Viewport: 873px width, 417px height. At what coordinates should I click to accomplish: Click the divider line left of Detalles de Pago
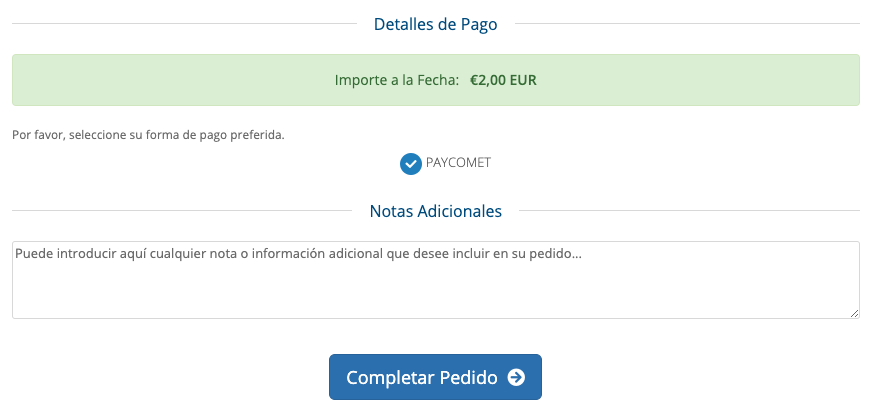[x=184, y=24]
